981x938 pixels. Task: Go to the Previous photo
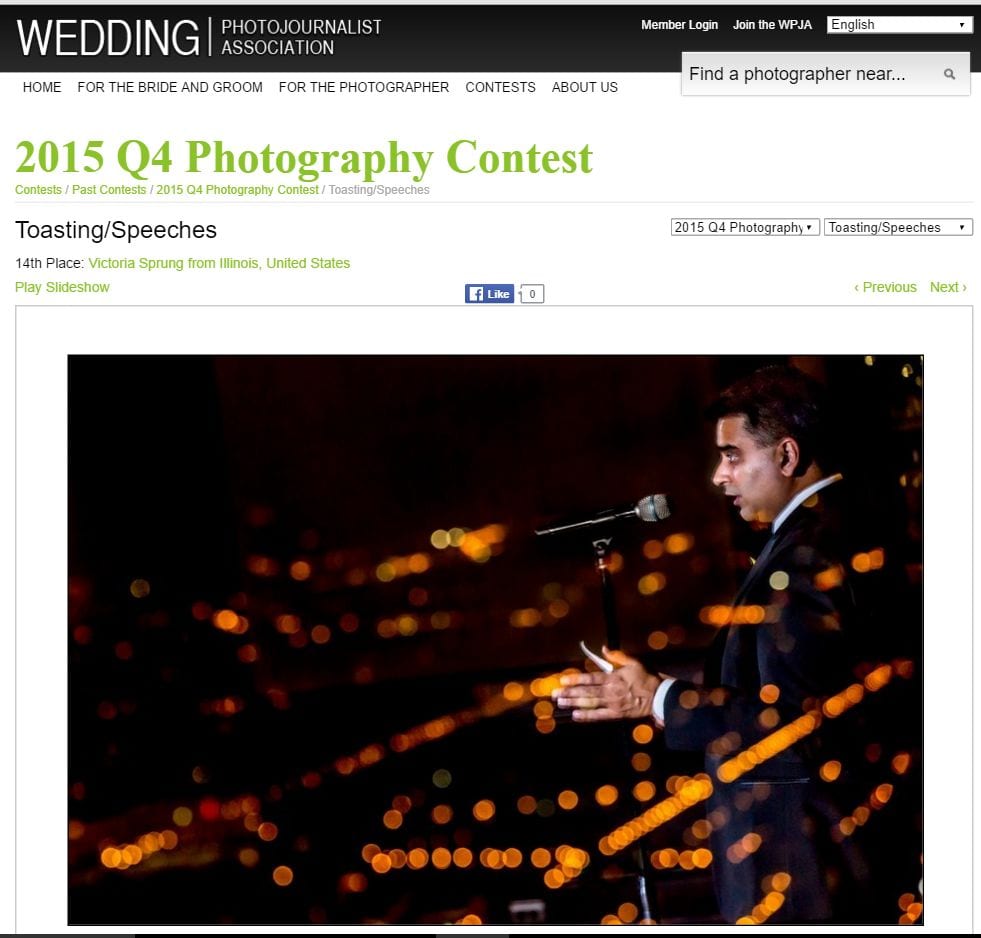(885, 287)
